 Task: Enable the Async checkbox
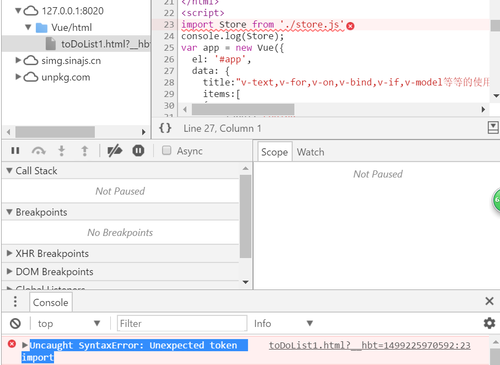coord(166,150)
